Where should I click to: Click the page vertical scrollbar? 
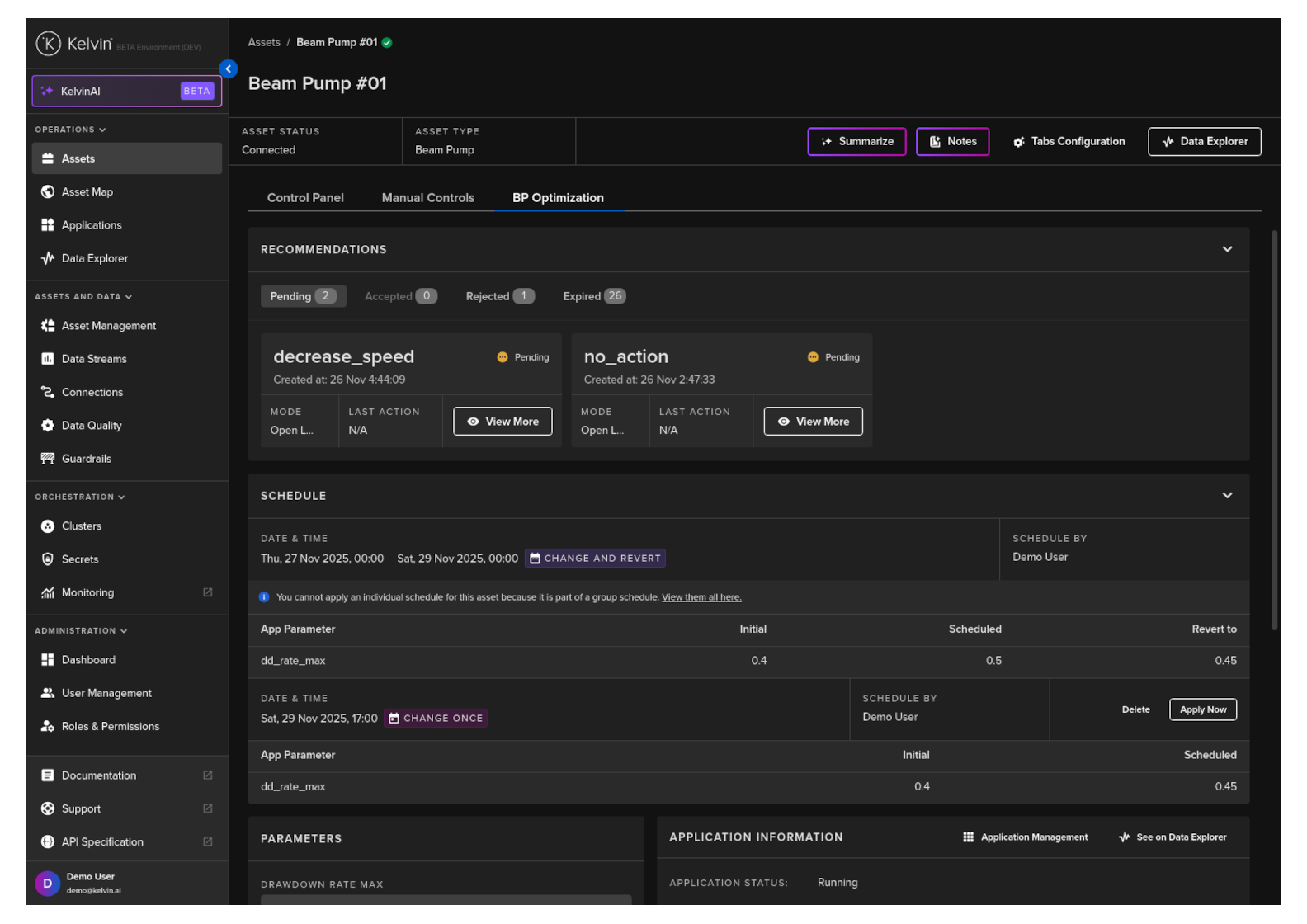[x=1274, y=429]
